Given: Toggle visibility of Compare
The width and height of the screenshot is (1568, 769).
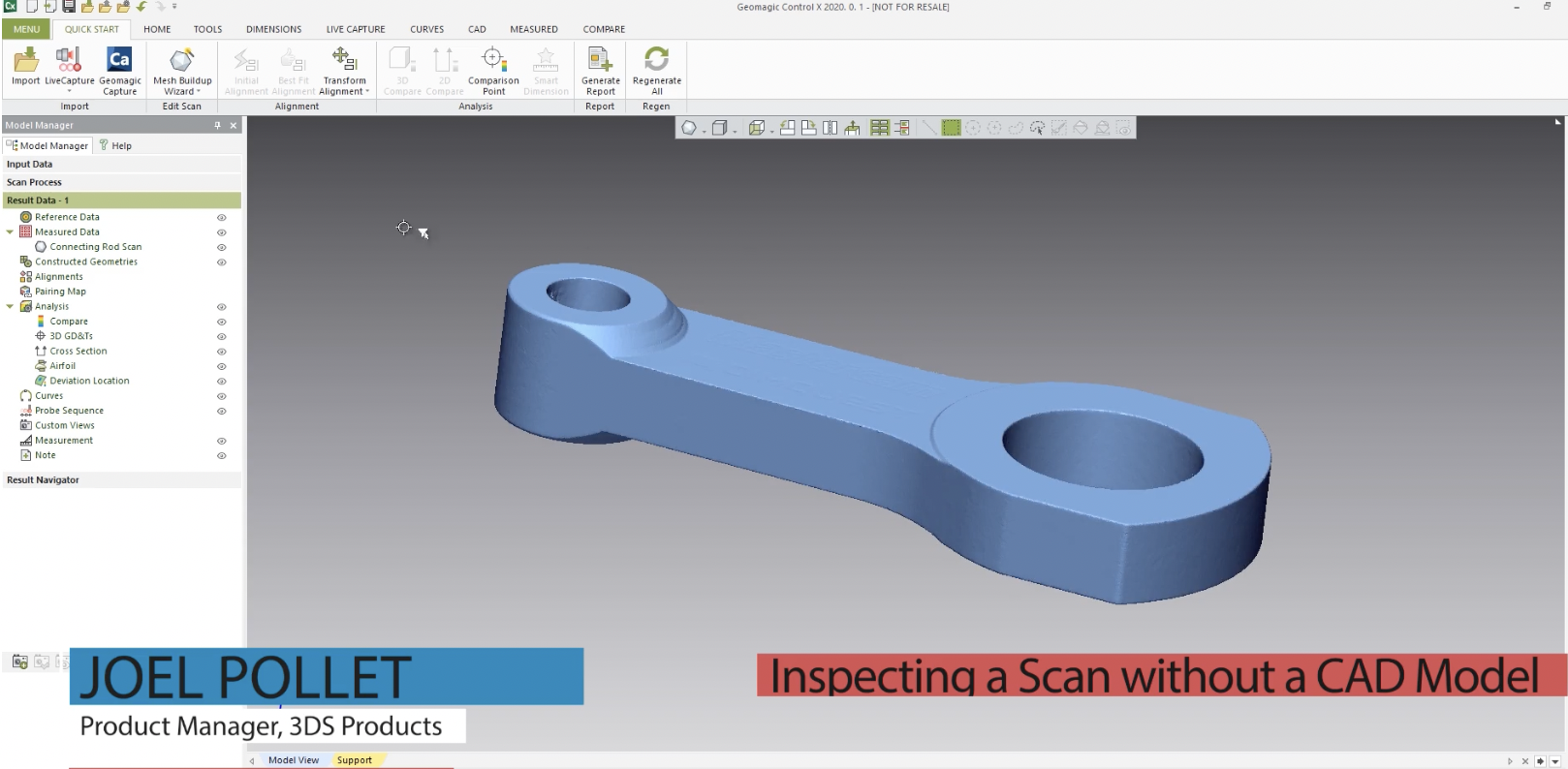Looking at the screenshot, I should pos(221,322).
